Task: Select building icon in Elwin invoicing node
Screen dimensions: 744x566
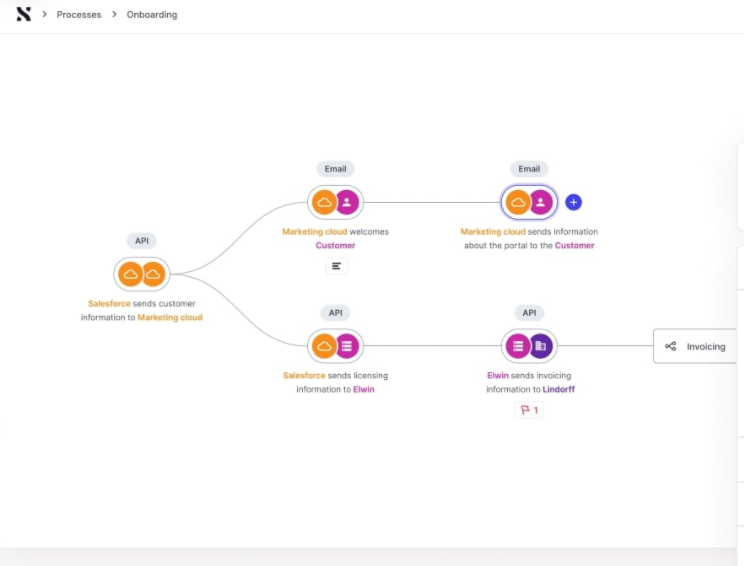Action: [x=541, y=346]
